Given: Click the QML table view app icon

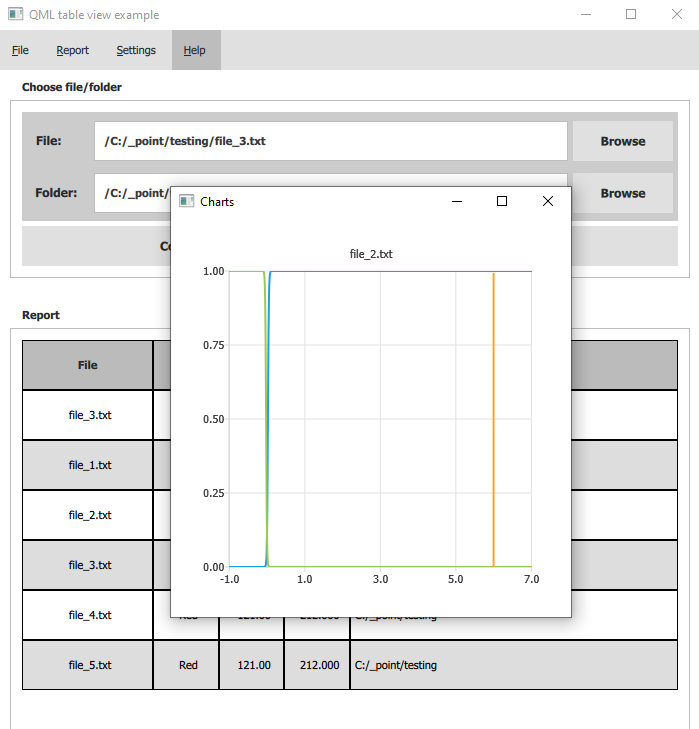Looking at the screenshot, I should point(15,15).
